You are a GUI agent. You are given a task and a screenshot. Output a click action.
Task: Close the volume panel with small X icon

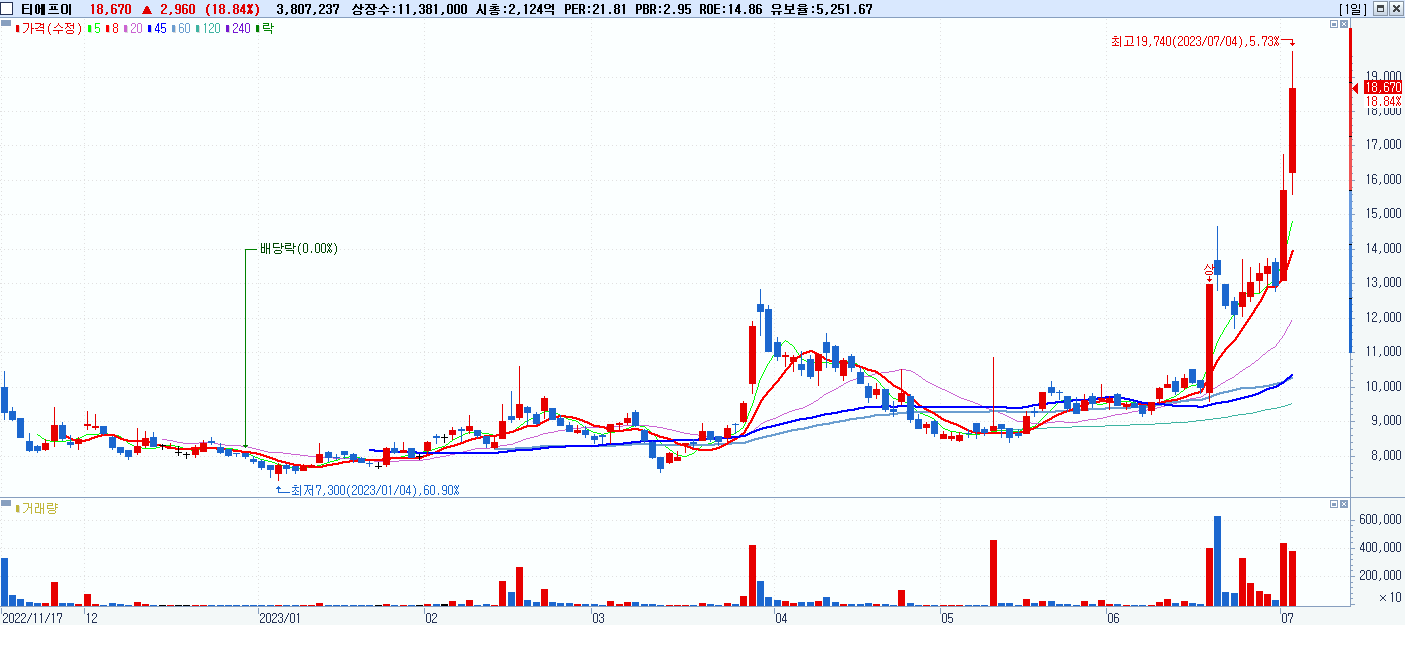coord(1344,503)
